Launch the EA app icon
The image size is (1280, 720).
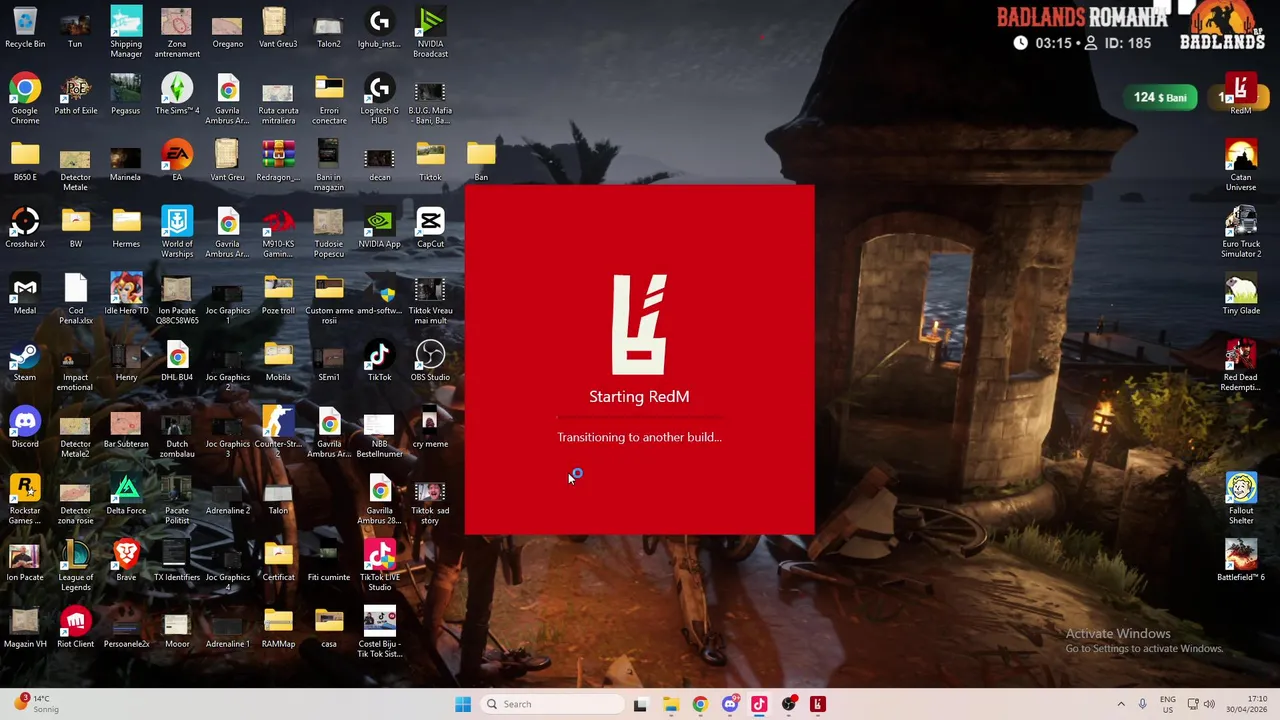tap(177, 160)
